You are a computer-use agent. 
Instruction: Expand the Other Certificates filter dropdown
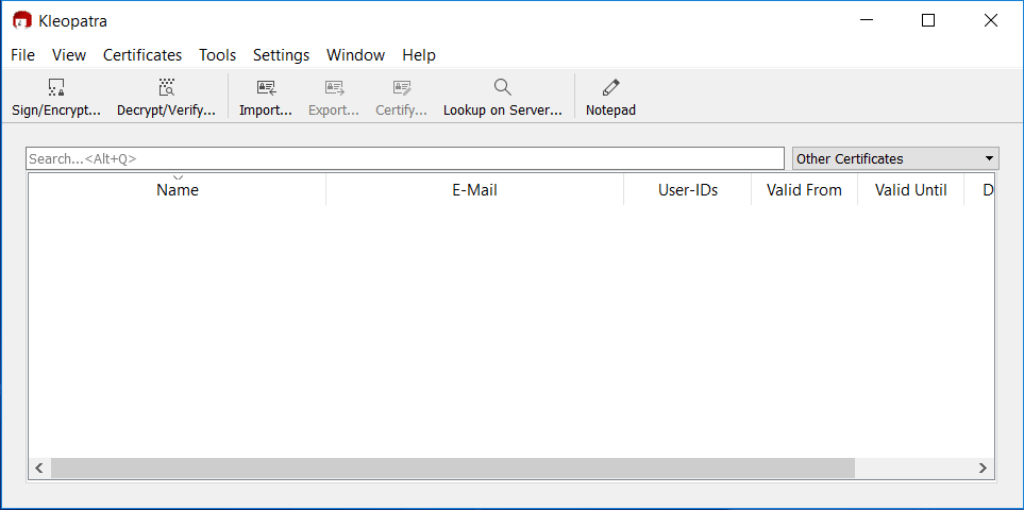click(895, 159)
